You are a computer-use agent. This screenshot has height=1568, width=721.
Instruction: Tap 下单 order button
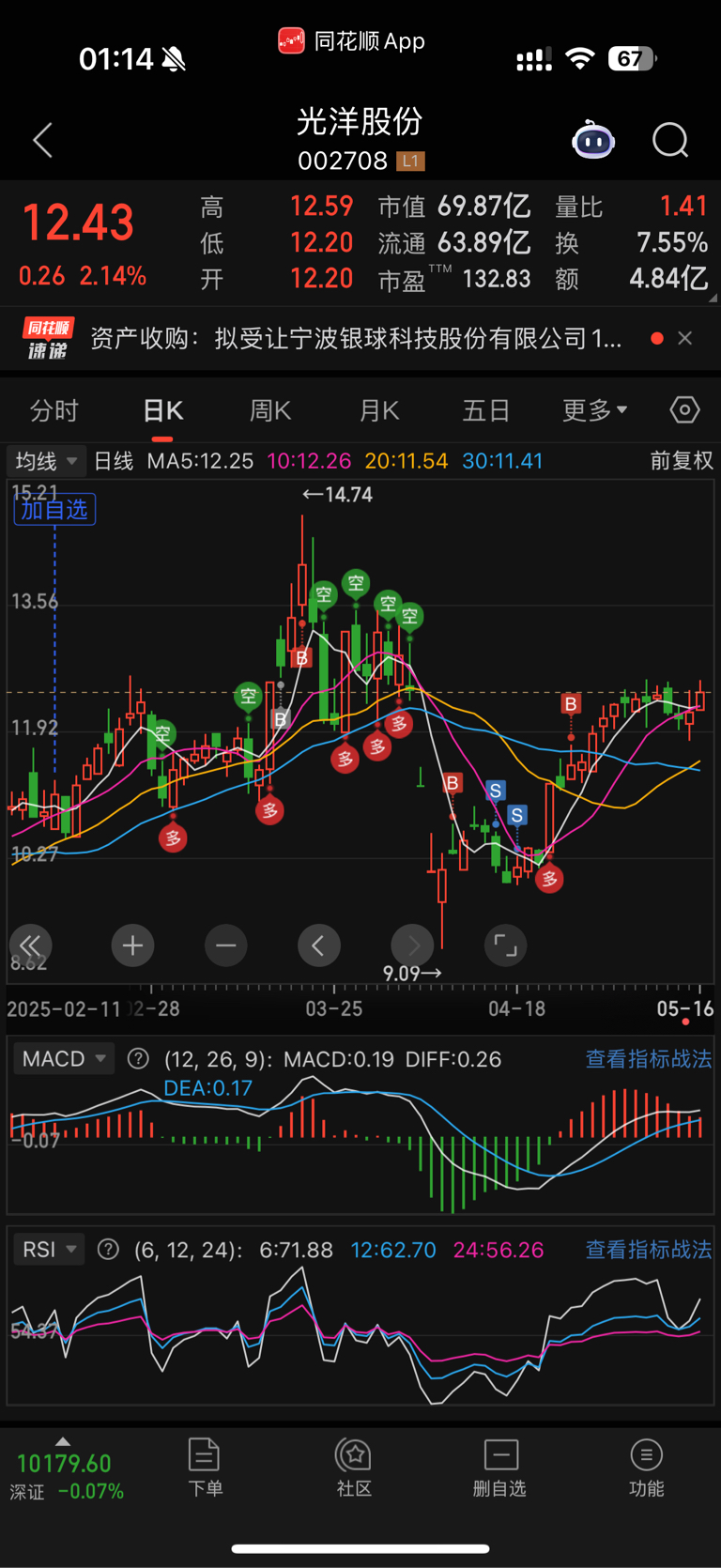tap(205, 1467)
